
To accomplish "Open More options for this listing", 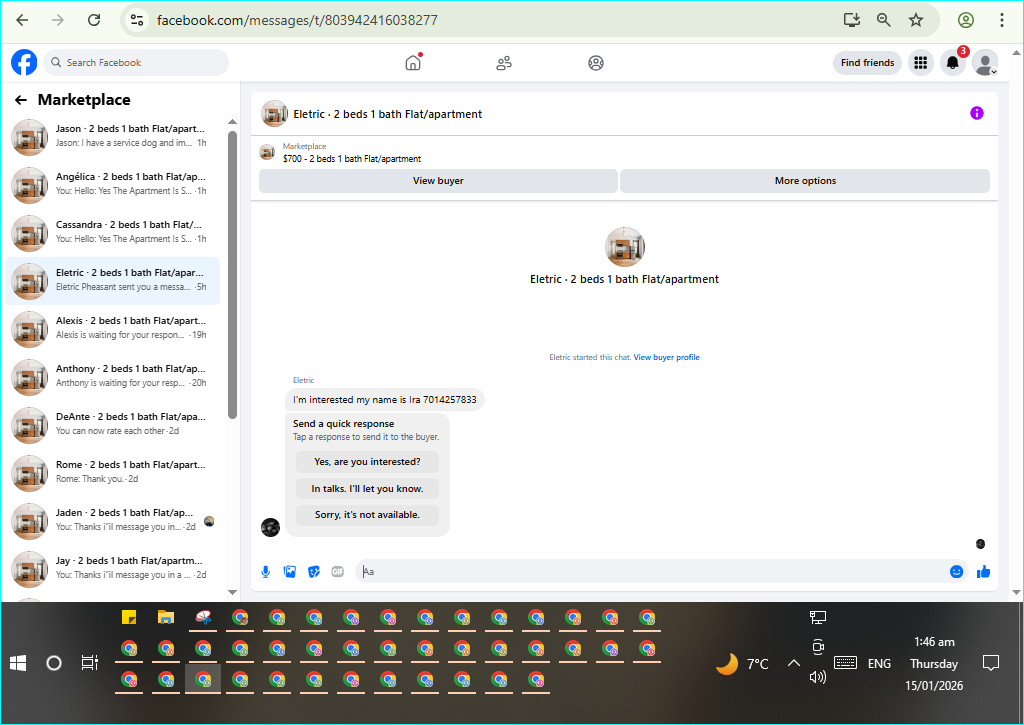I will 805,181.
